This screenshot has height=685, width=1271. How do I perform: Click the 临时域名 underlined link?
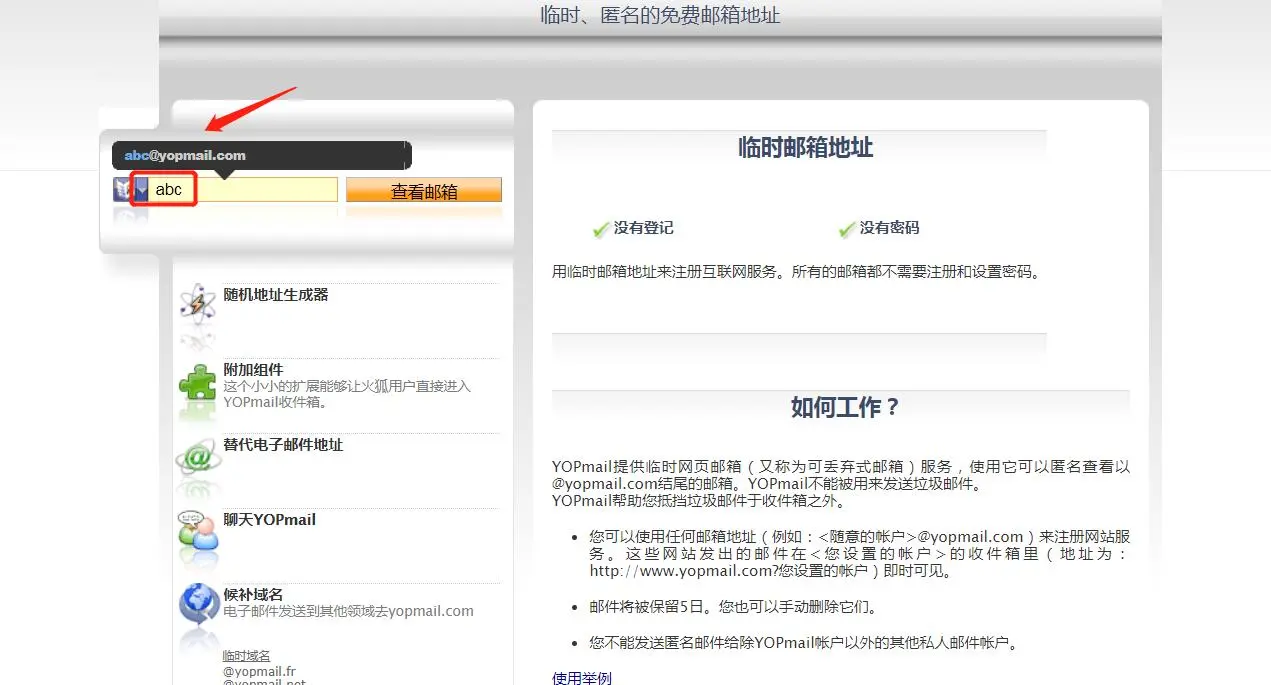click(x=246, y=656)
